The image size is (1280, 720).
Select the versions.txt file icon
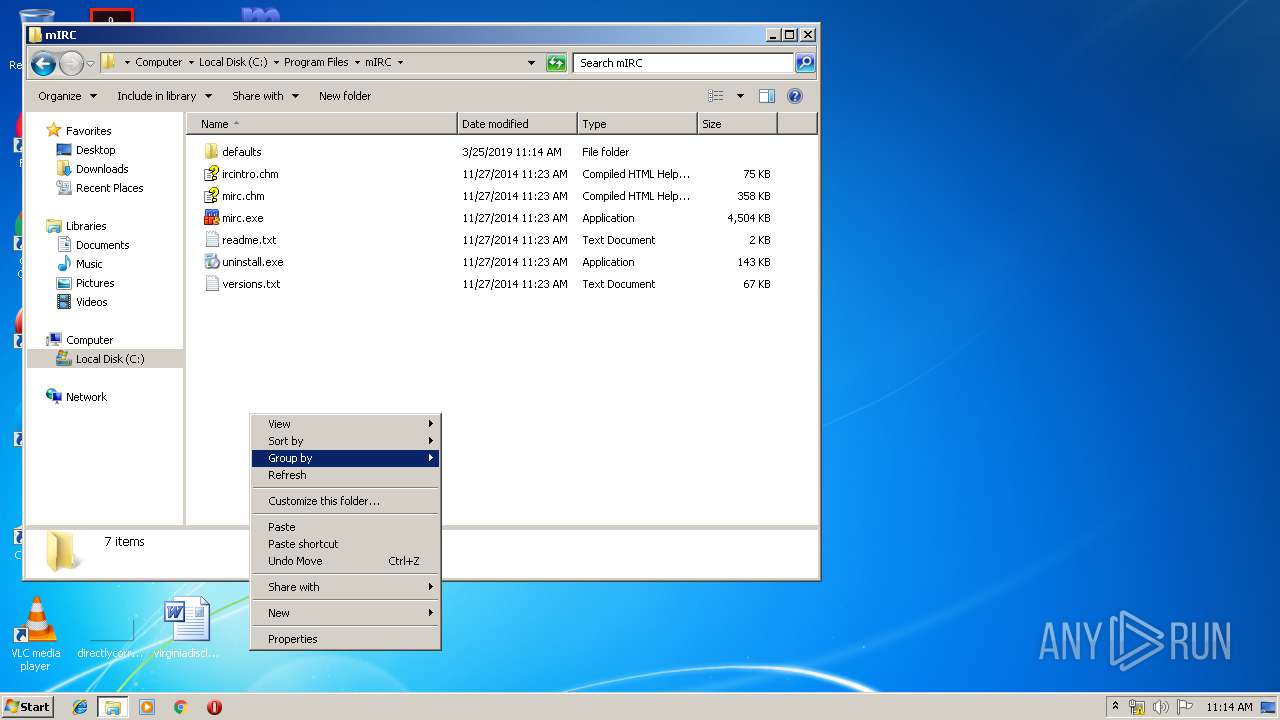pyautogui.click(x=211, y=284)
